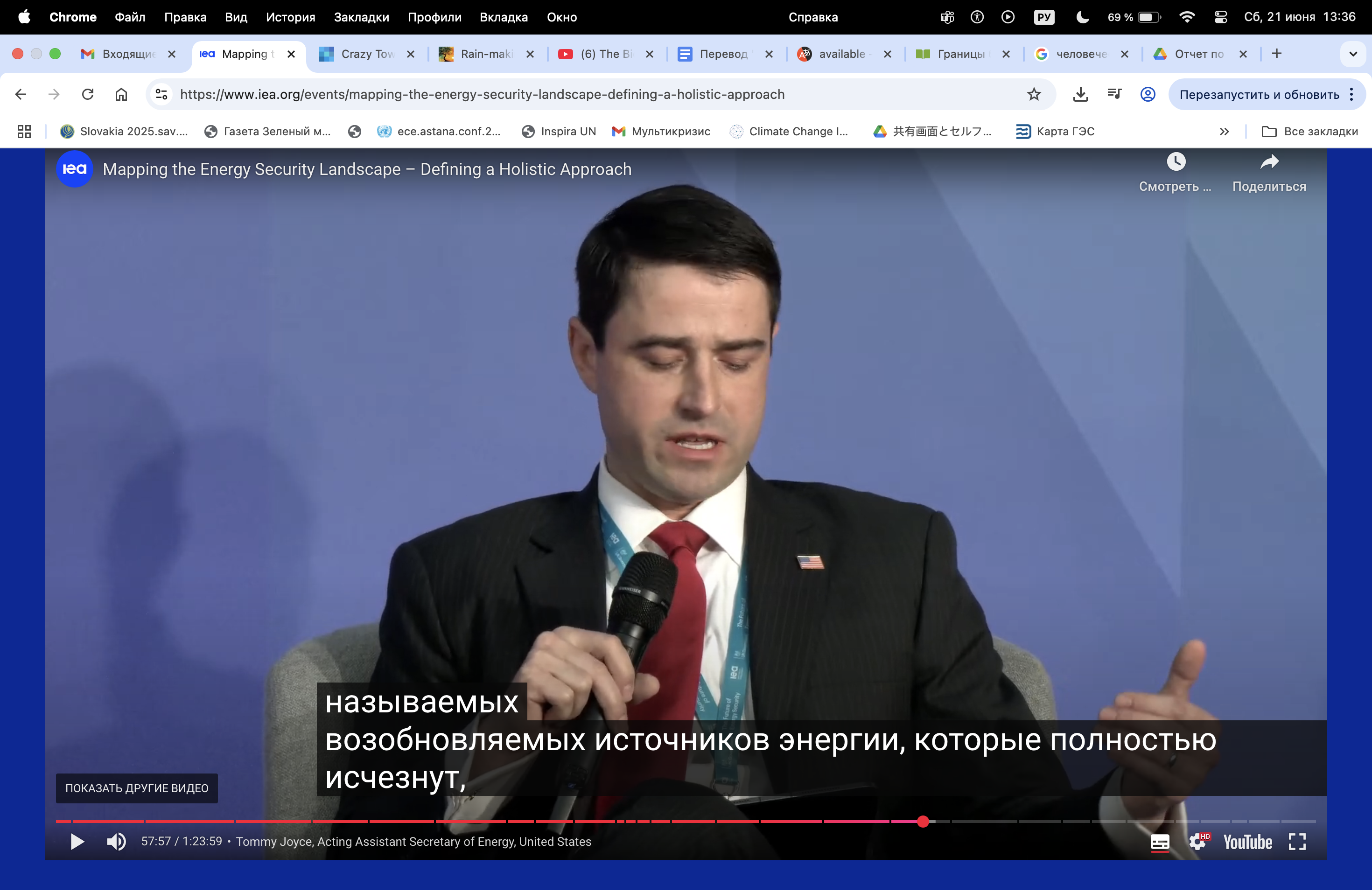1372x892 pixels.
Task: Open Chrome downloads icon
Action: [1081, 95]
